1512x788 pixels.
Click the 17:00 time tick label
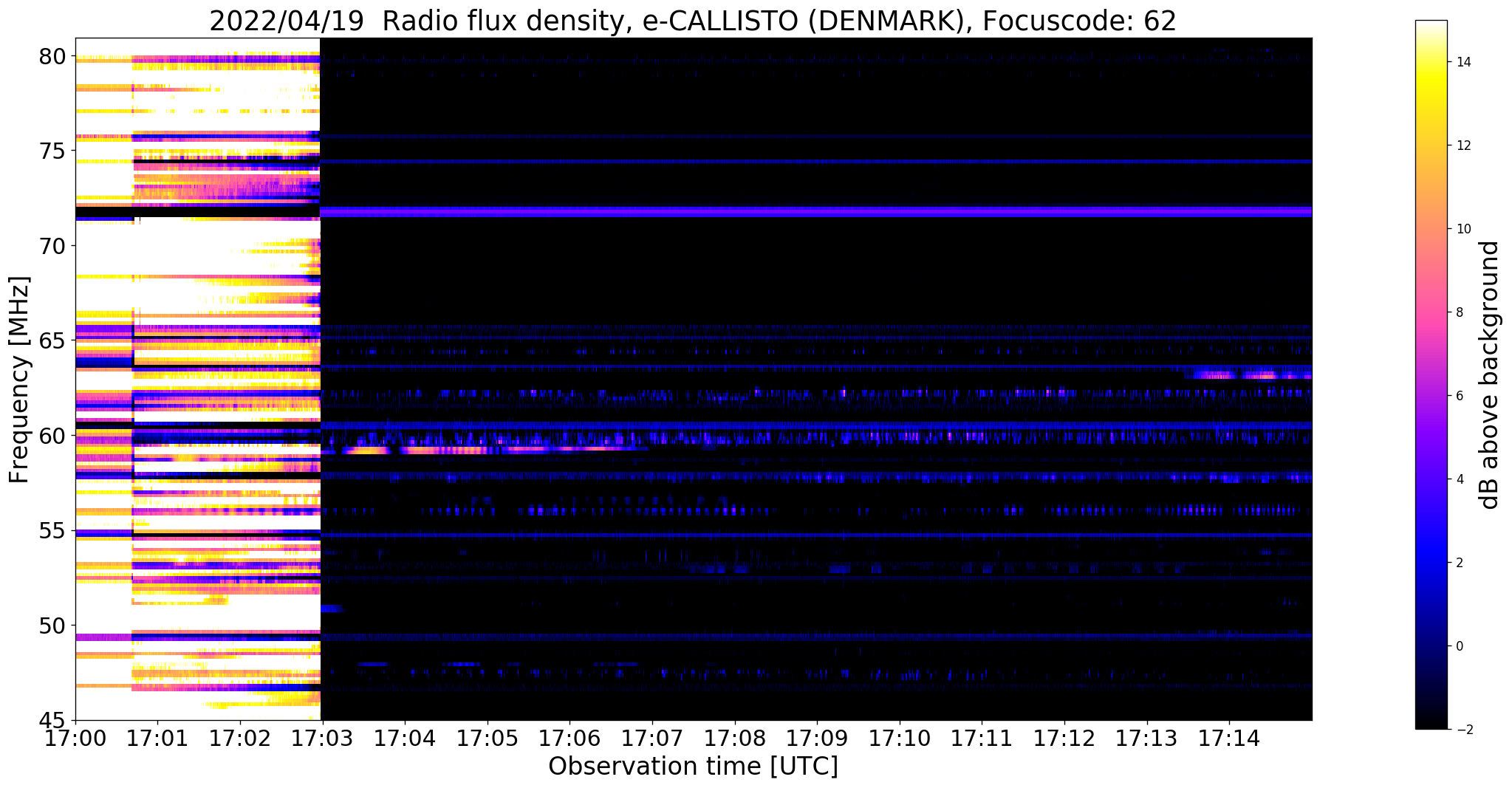tap(75, 738)
